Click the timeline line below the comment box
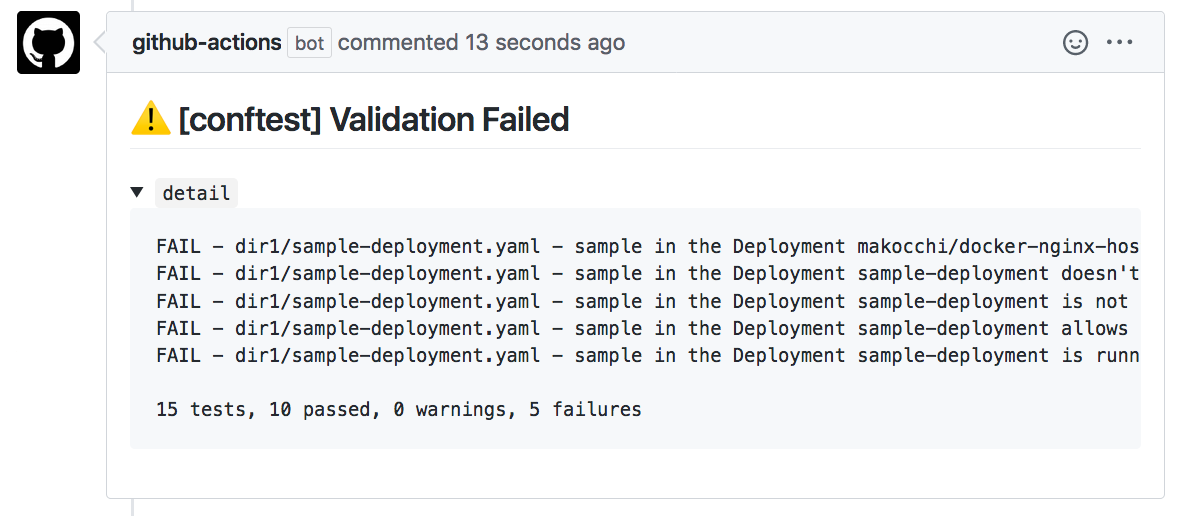This screenshot has height=516, width=1184. pyautogui.click(x=132, y=507)
